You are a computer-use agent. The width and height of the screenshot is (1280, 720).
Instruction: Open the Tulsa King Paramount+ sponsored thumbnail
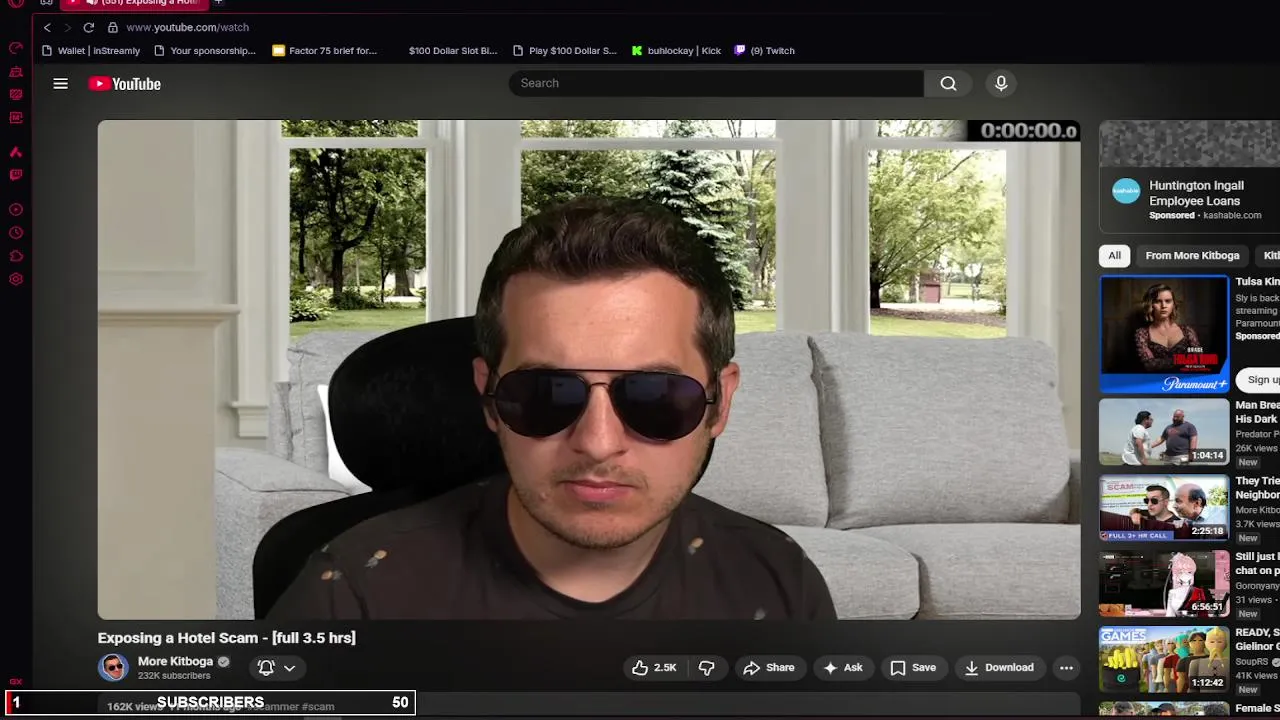coord(1164,335)
